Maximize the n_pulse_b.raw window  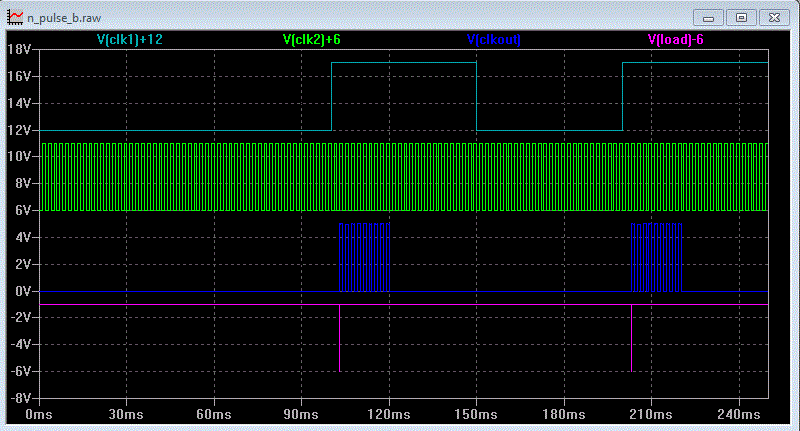(741, 17)
